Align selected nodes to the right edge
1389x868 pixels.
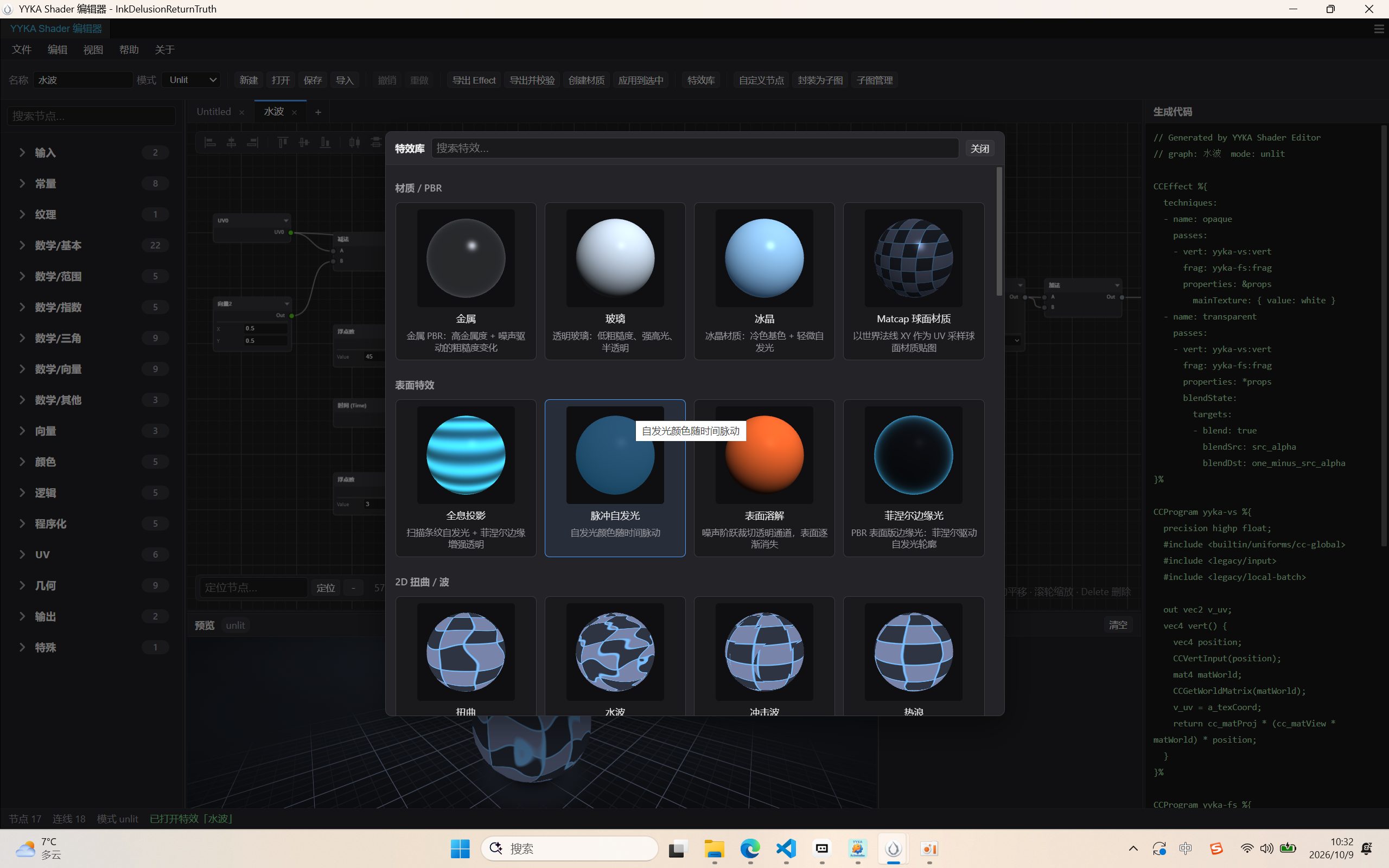tap(252, 142)
